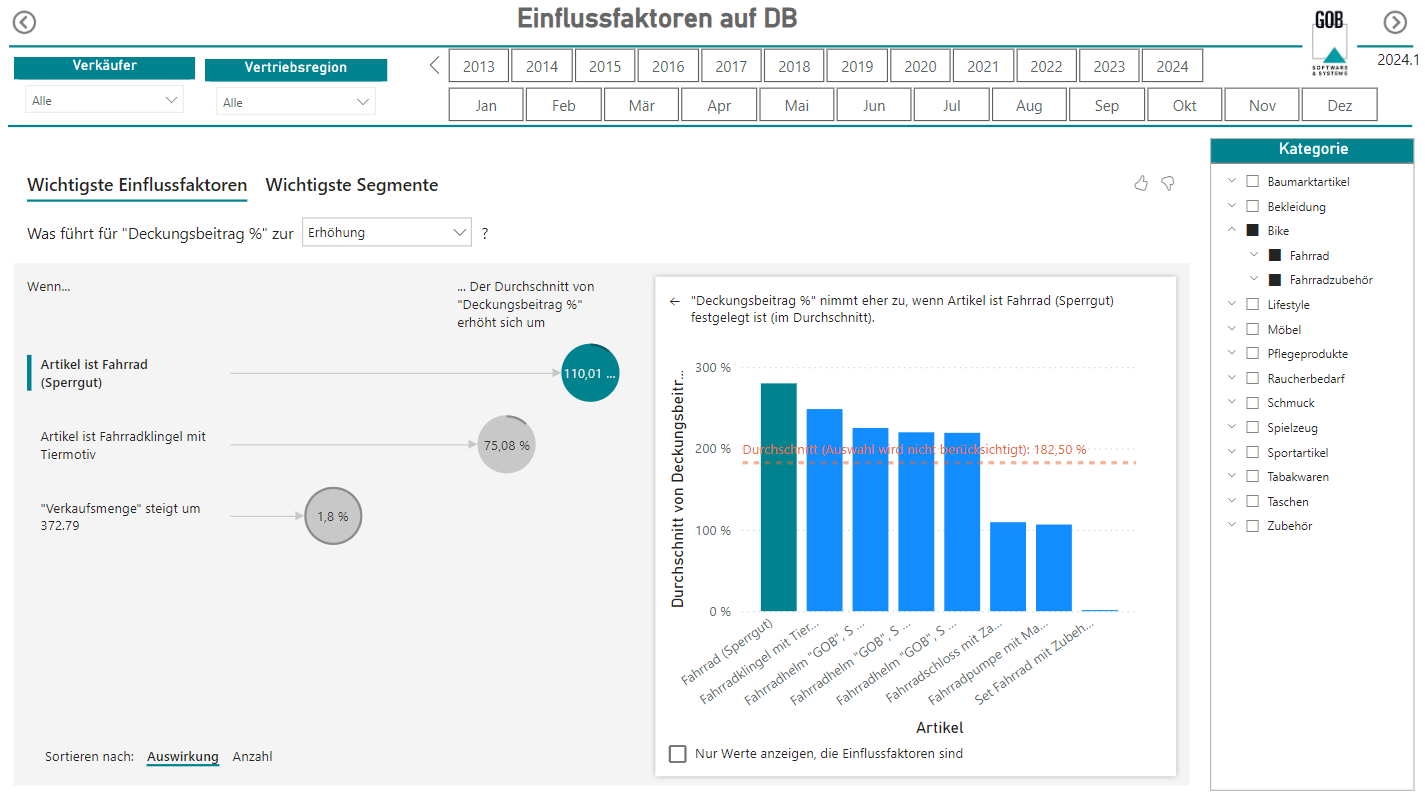Select year 2024
This screenshot has width=1425, height=807.
[x=1172, y=66]
